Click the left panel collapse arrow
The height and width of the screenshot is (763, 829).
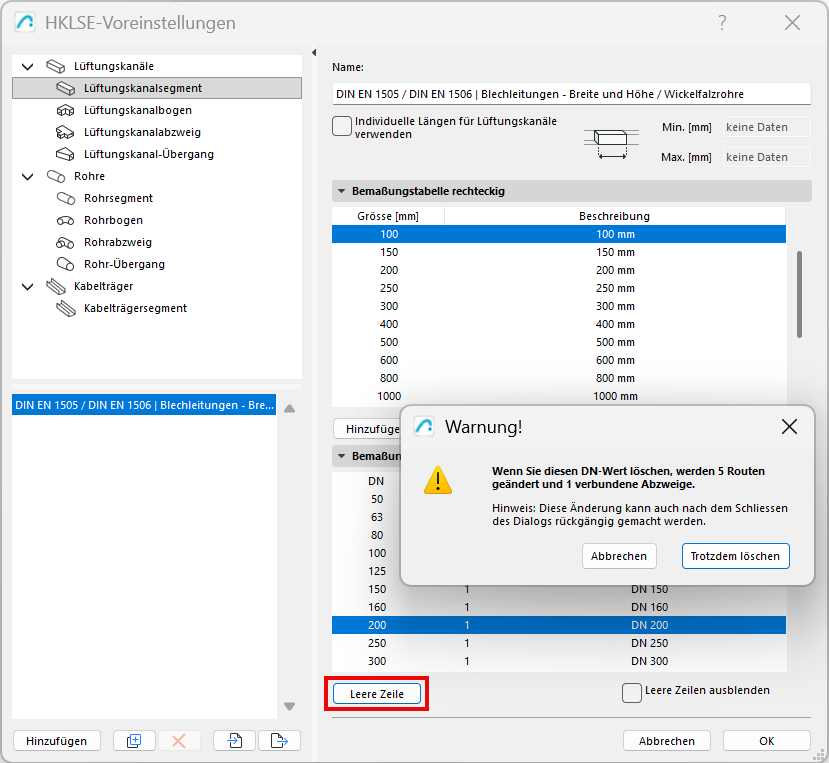click(x=314, y=52)
